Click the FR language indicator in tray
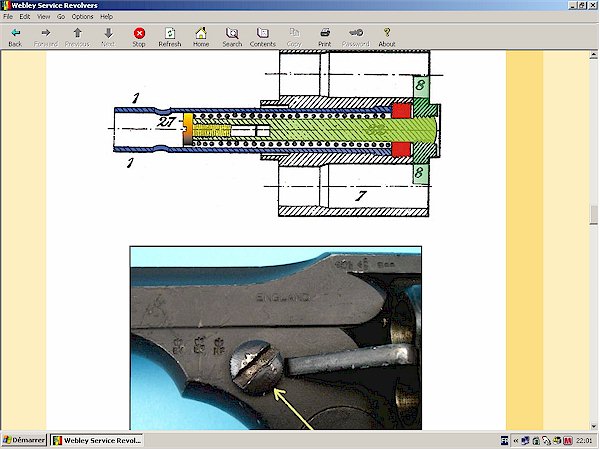This screenshot has height=450, width=600. tap(505, 441)
